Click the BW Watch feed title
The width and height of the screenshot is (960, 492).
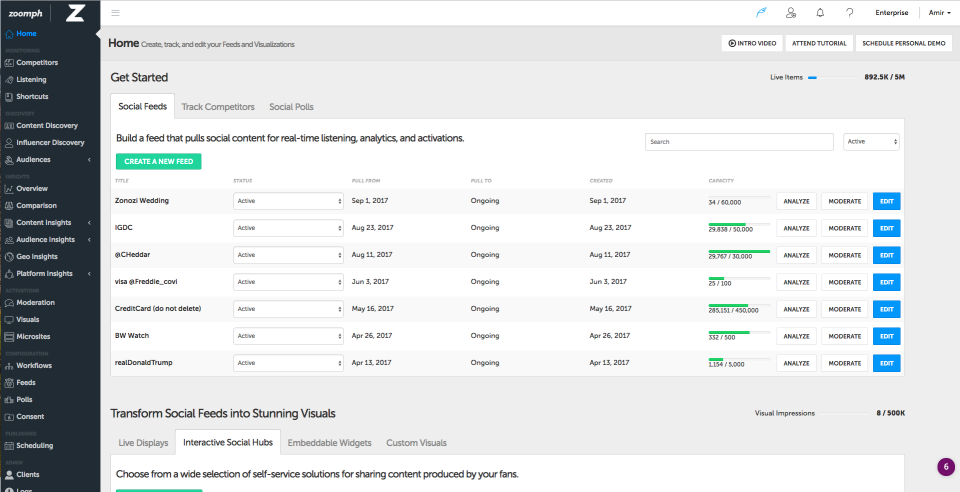click(132, 335)
